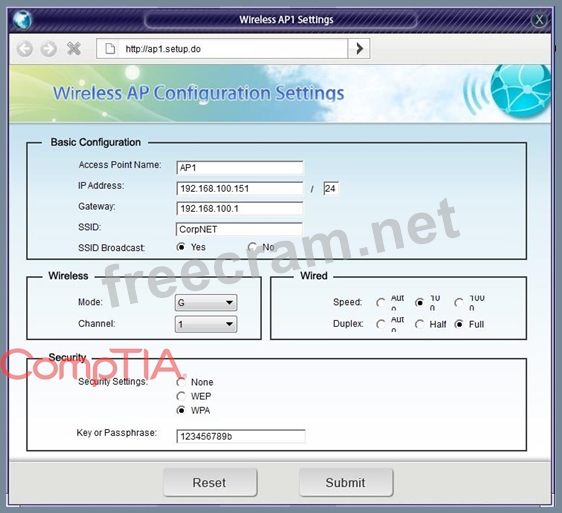This screenshot has height=513, width=562.
Task: Open the wireless Mode dropdown
Action: point(206,303)
